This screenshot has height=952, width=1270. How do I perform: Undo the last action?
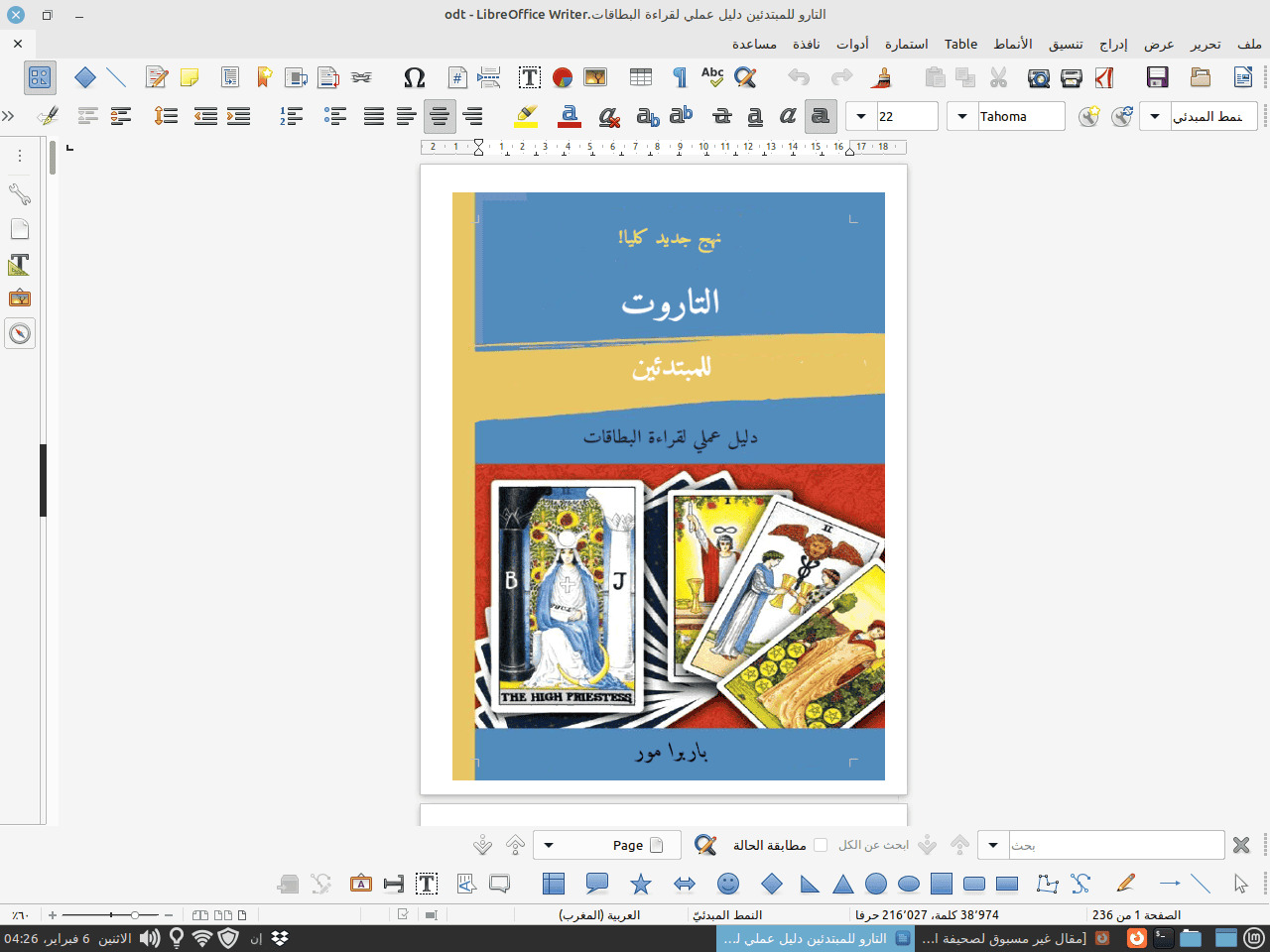point(800,77)
